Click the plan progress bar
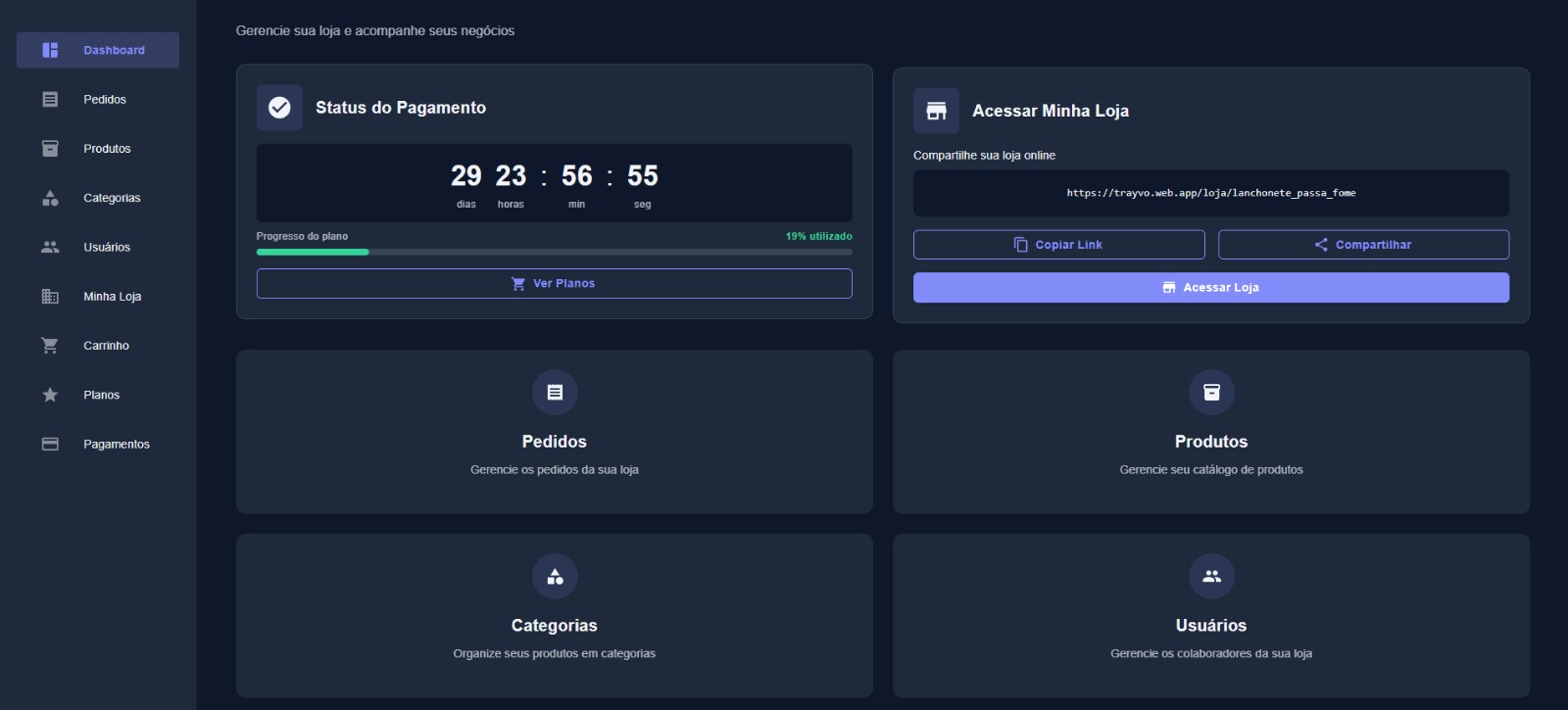The height and width of the screenshot is (710, 1568). tap(555, 252)
